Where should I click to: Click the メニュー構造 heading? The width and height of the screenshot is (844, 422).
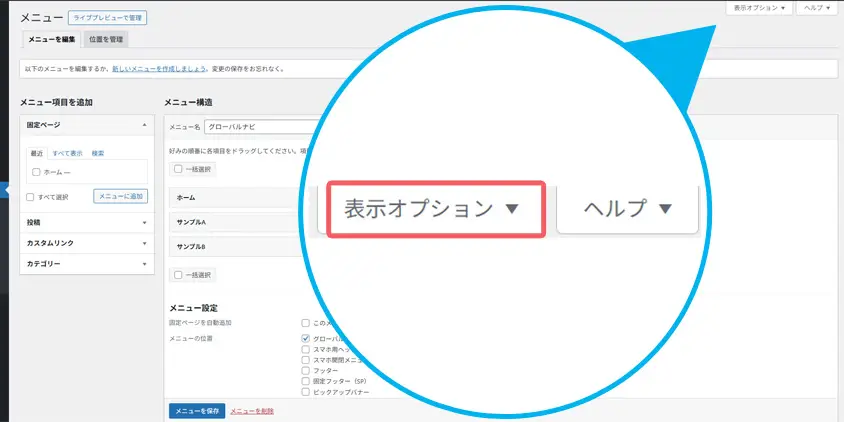188,102
